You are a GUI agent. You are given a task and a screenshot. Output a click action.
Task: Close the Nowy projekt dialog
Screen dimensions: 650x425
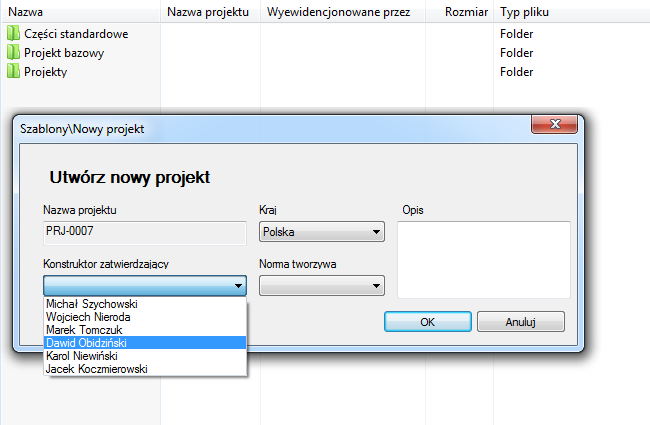point(554,124)
